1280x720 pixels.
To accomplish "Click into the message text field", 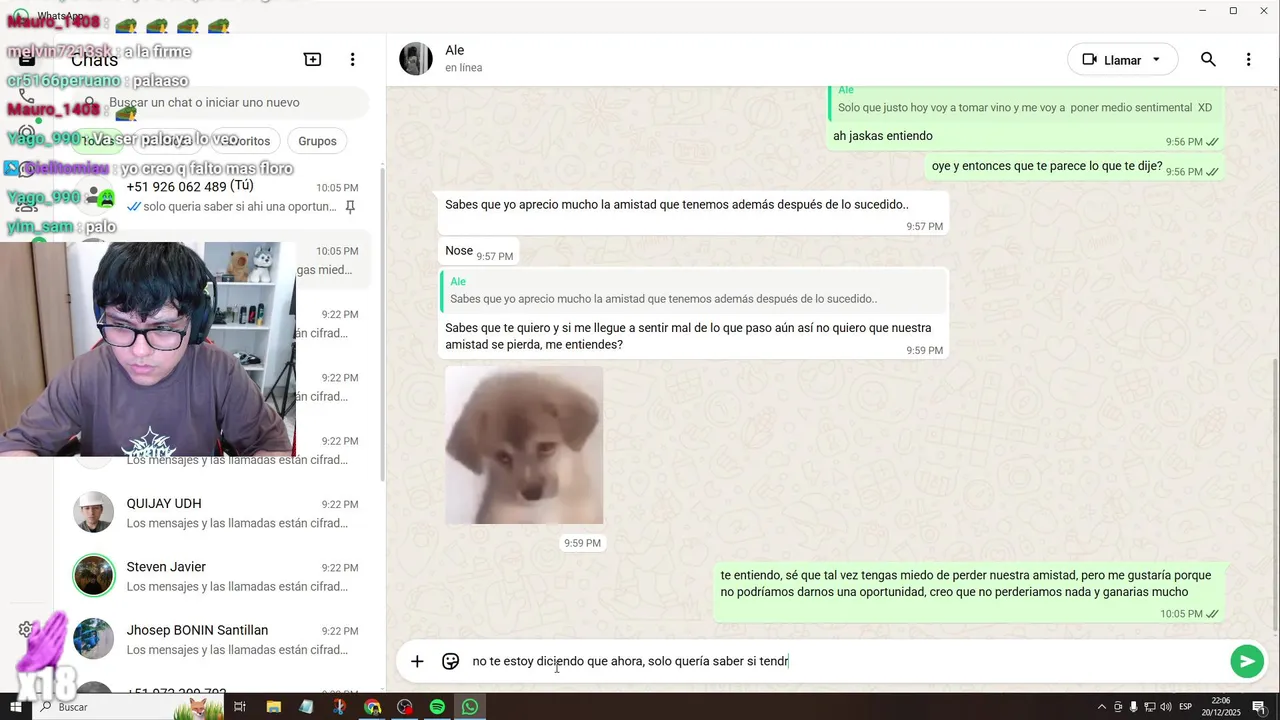I will [x=845, y=661].
